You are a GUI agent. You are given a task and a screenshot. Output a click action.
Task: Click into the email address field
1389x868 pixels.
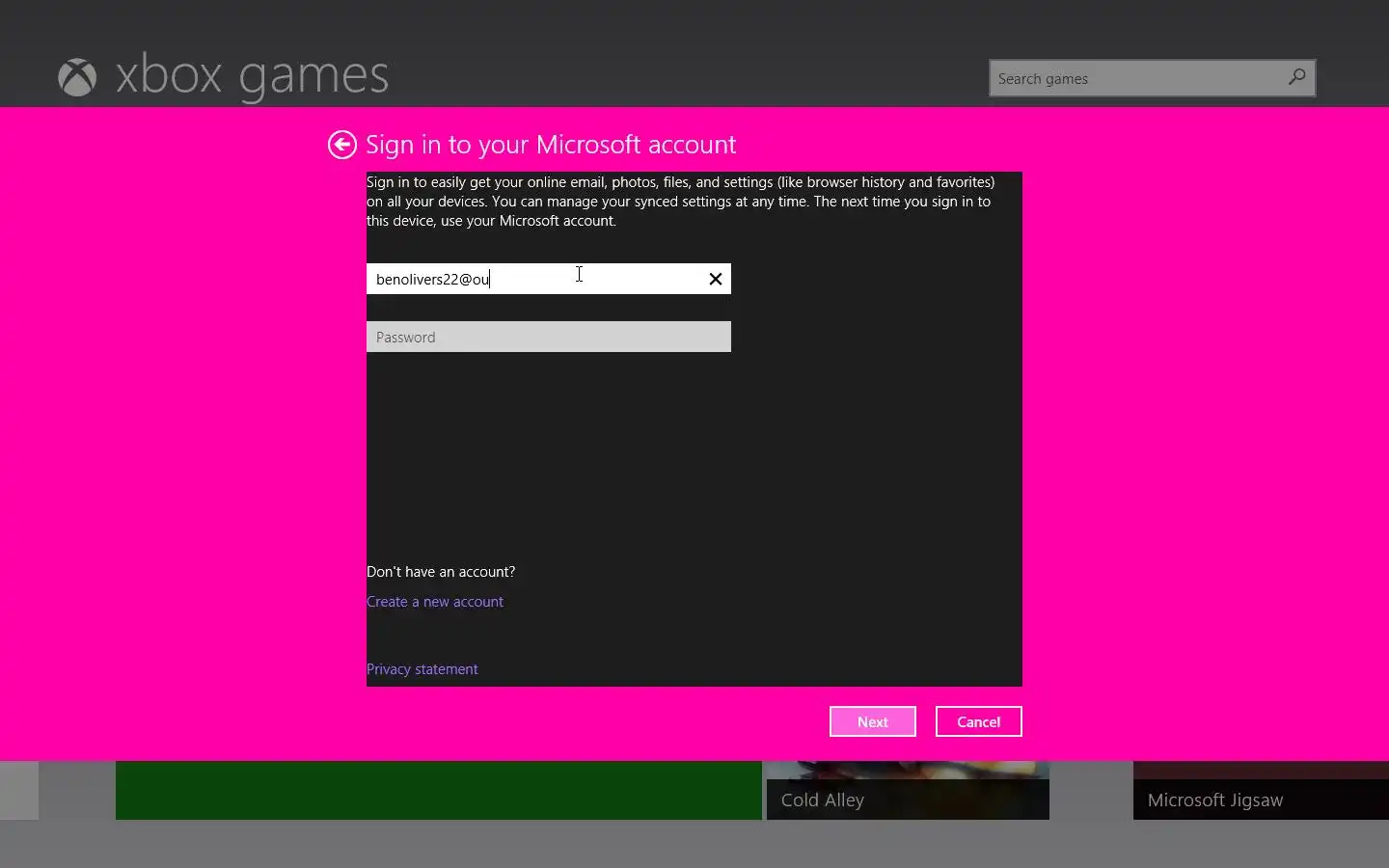coord(548,279)
